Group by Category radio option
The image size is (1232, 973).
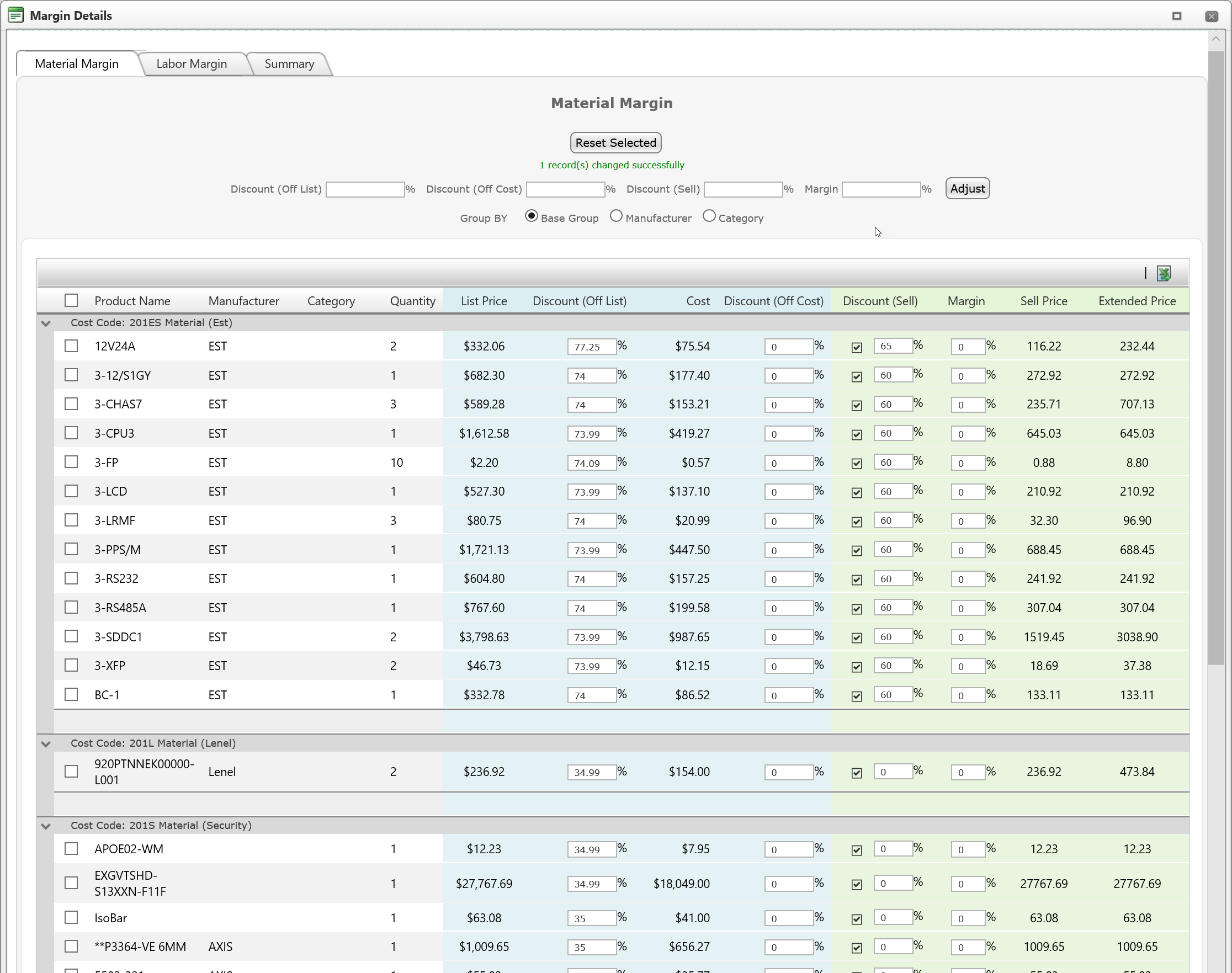[x=709, y=216]
